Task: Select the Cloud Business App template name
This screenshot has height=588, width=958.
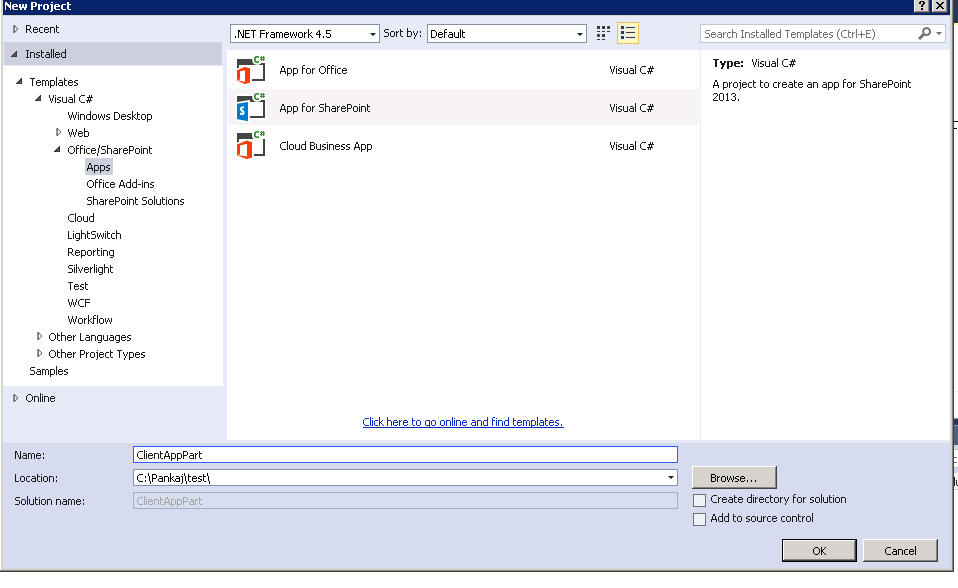Action: click(326, 146)
